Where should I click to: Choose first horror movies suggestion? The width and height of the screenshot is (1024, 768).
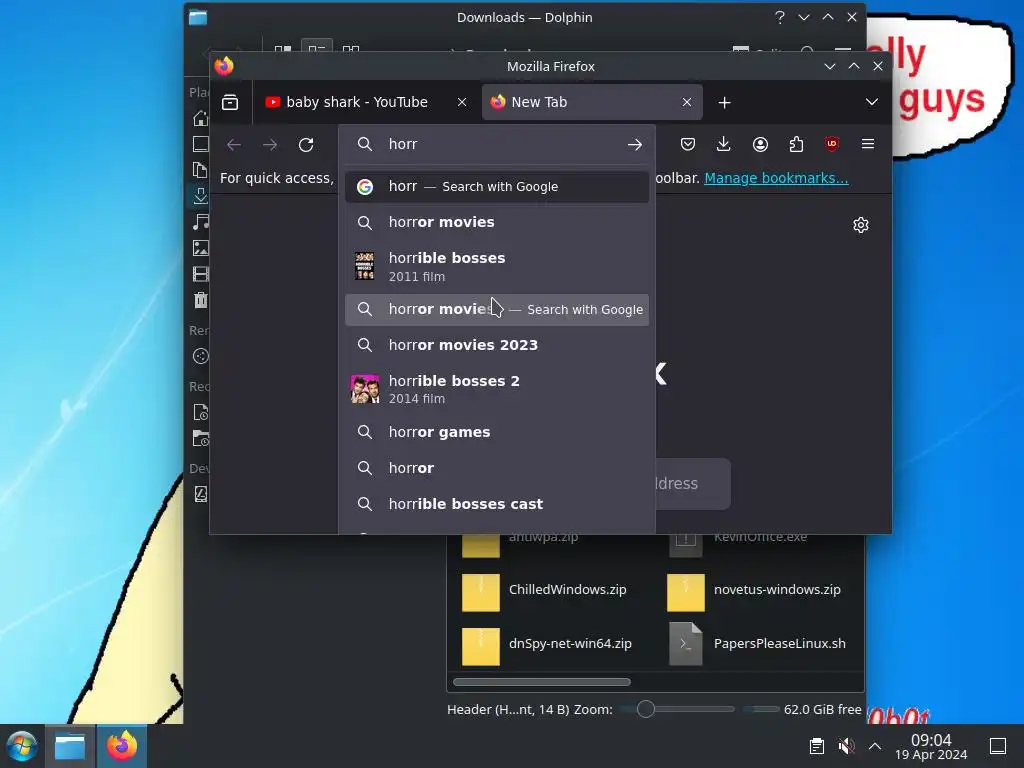click(496, 222)
